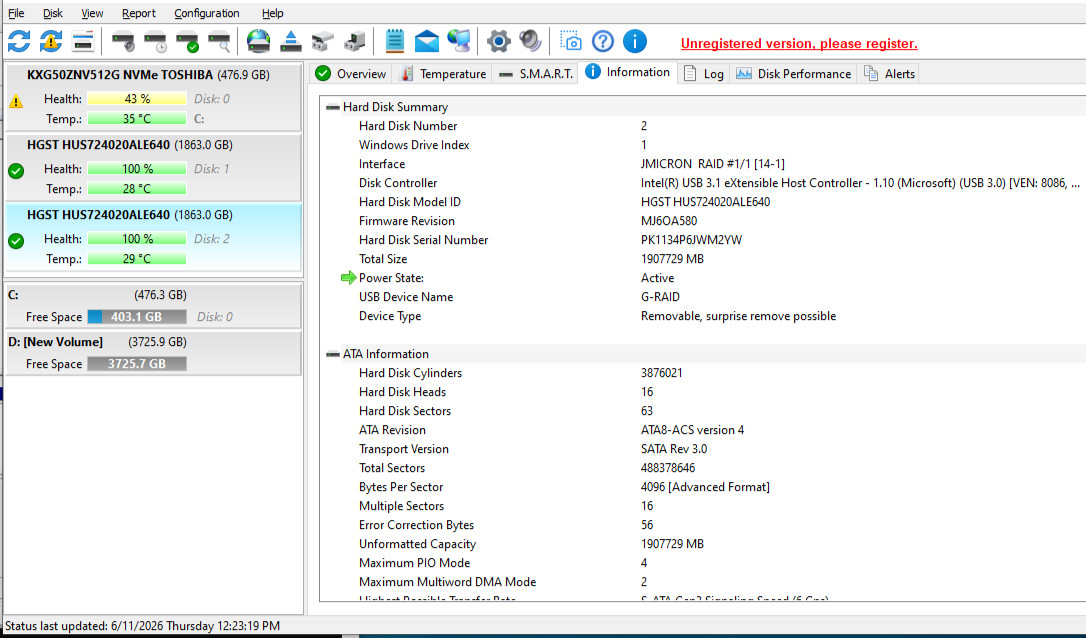Click the Unregistered version register link
The width and height of the screenshot is (1086, 638).
[799, 44]
